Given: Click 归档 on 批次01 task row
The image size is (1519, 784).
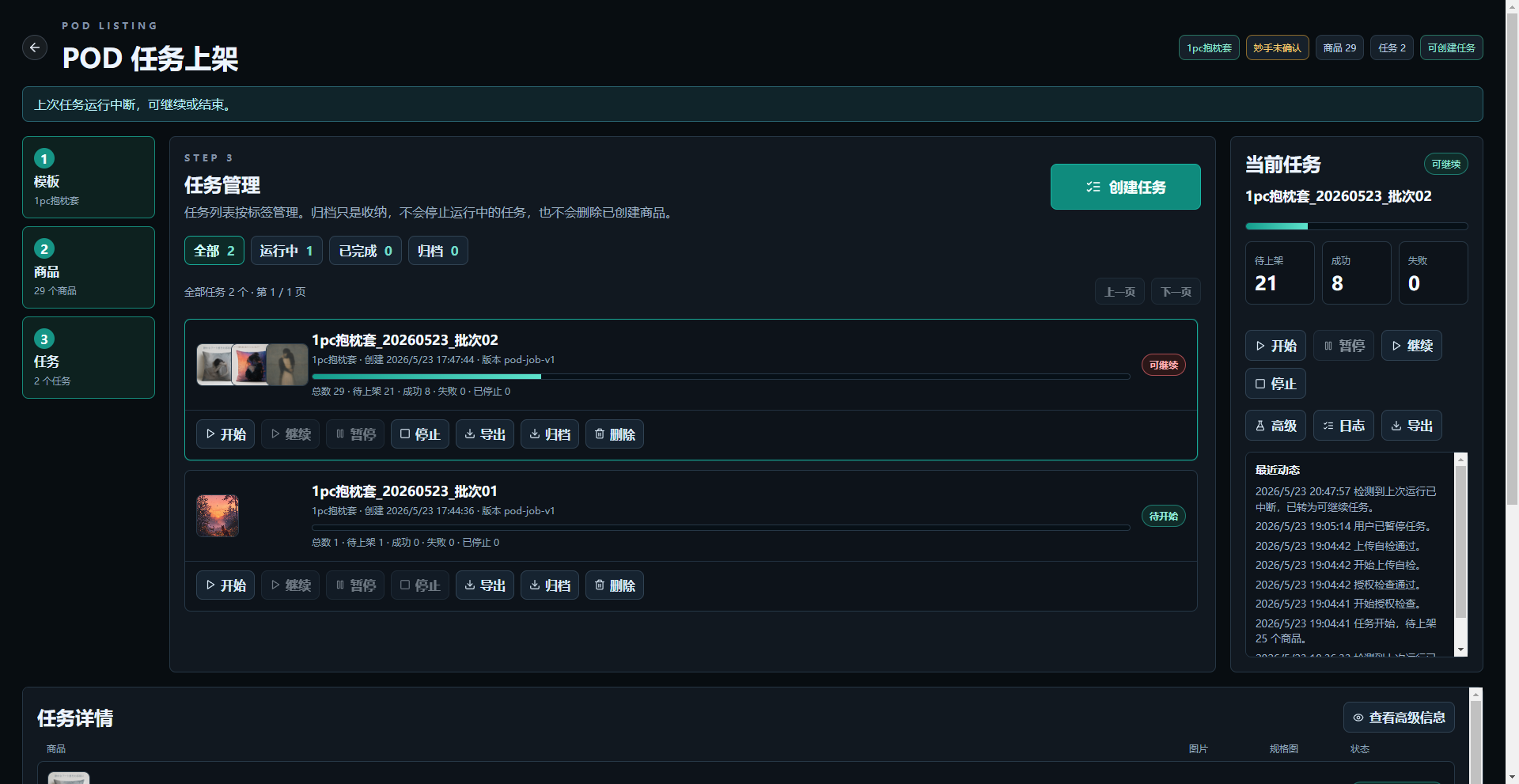Looking at the screenshot, I should point(550,585).
